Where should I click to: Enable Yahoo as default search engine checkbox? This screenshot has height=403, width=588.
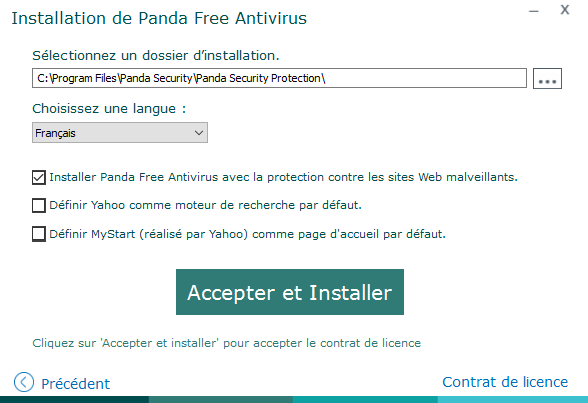pos(39,205)
